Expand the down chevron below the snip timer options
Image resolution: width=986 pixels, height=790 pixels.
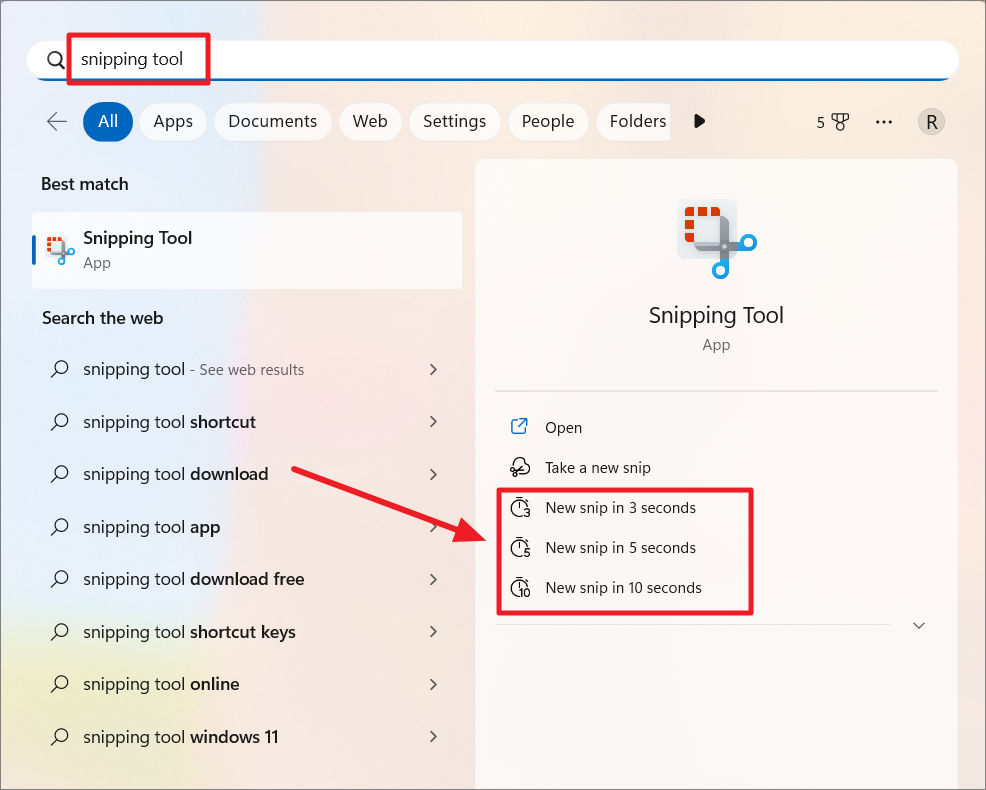pos(918,625)
